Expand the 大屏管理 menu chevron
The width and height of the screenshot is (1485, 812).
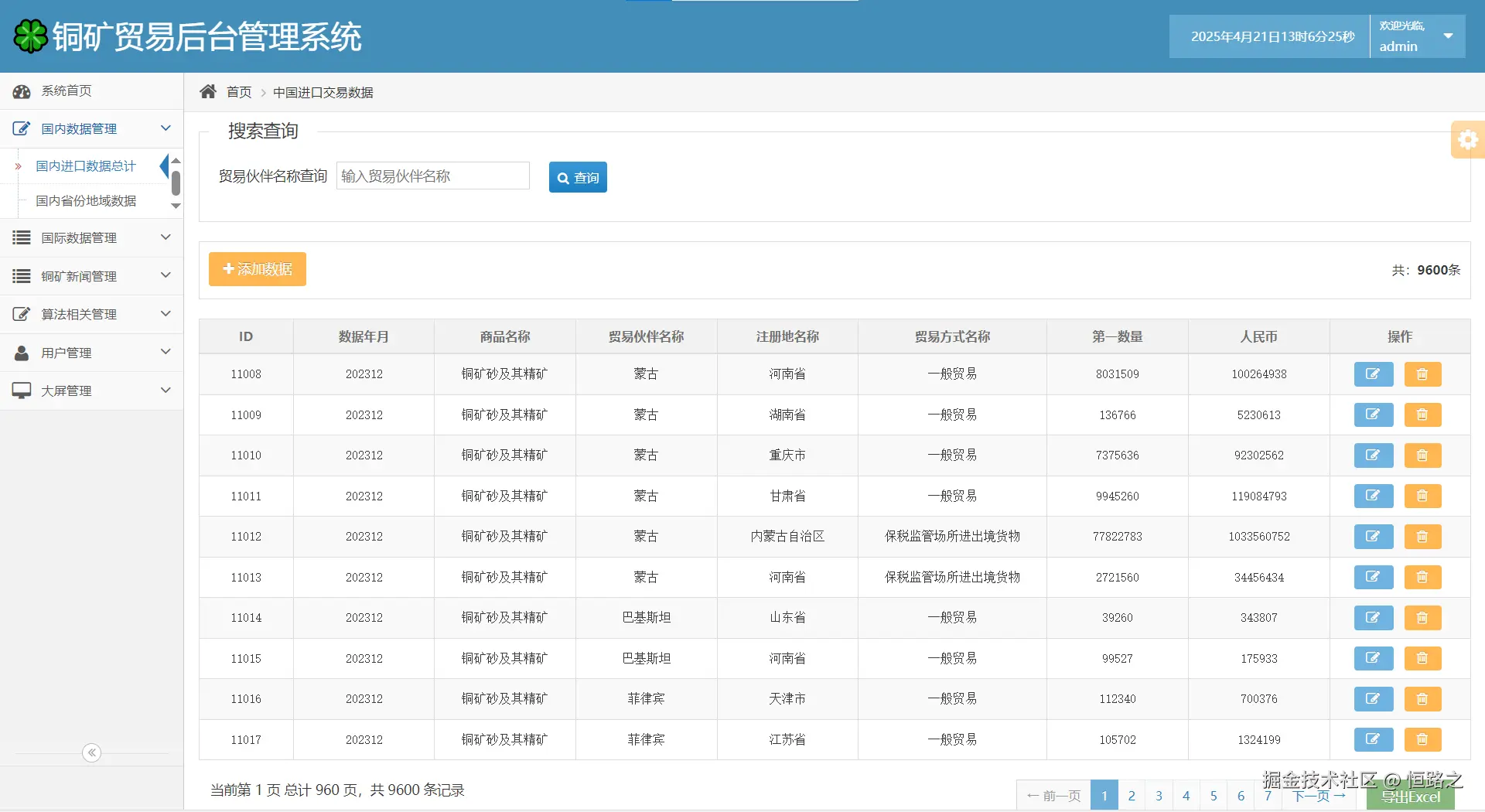[x=166, y=391]
